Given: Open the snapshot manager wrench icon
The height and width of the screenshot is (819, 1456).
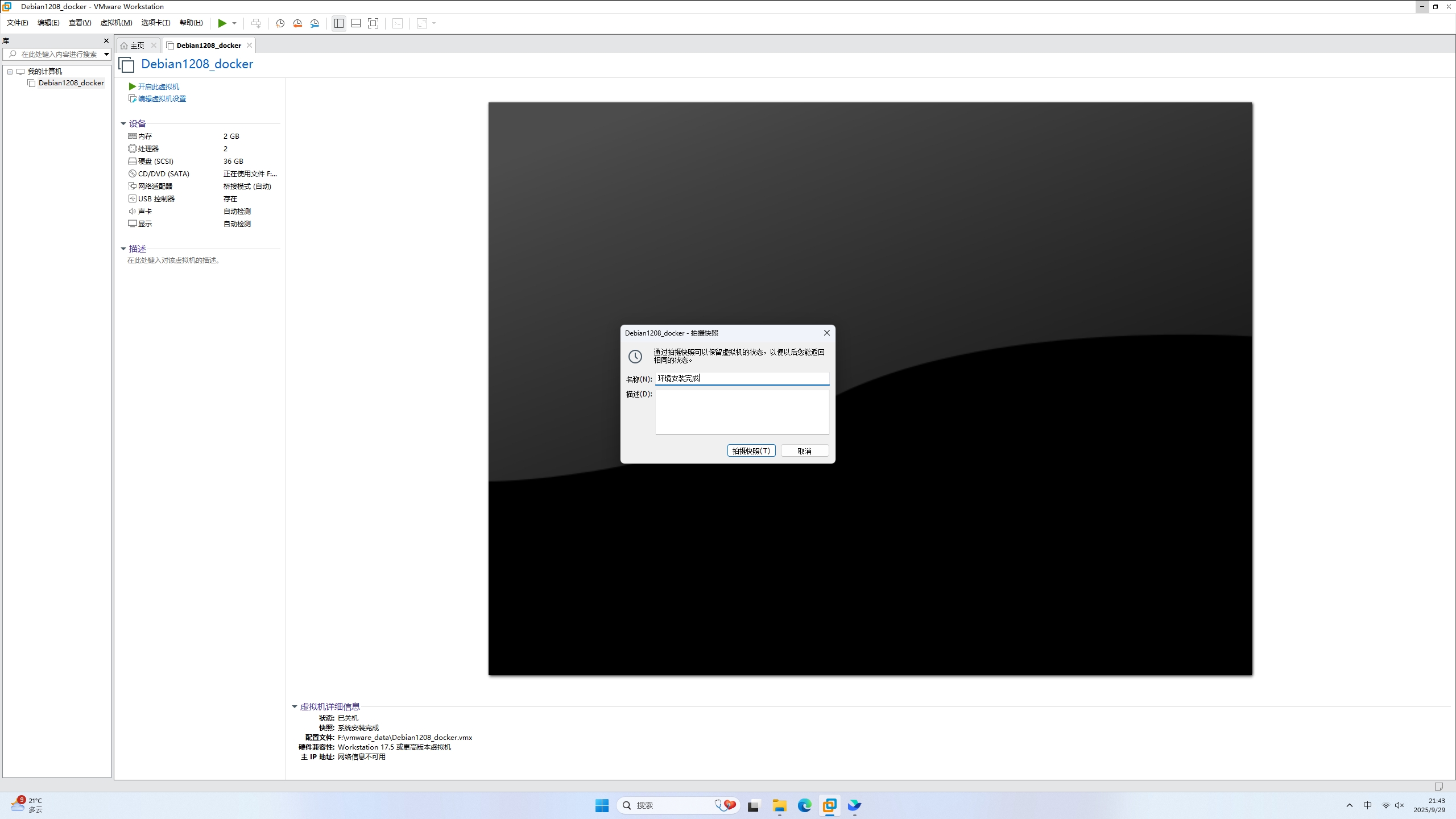Looking at the screenshot, I should click(x=315, y=23).
